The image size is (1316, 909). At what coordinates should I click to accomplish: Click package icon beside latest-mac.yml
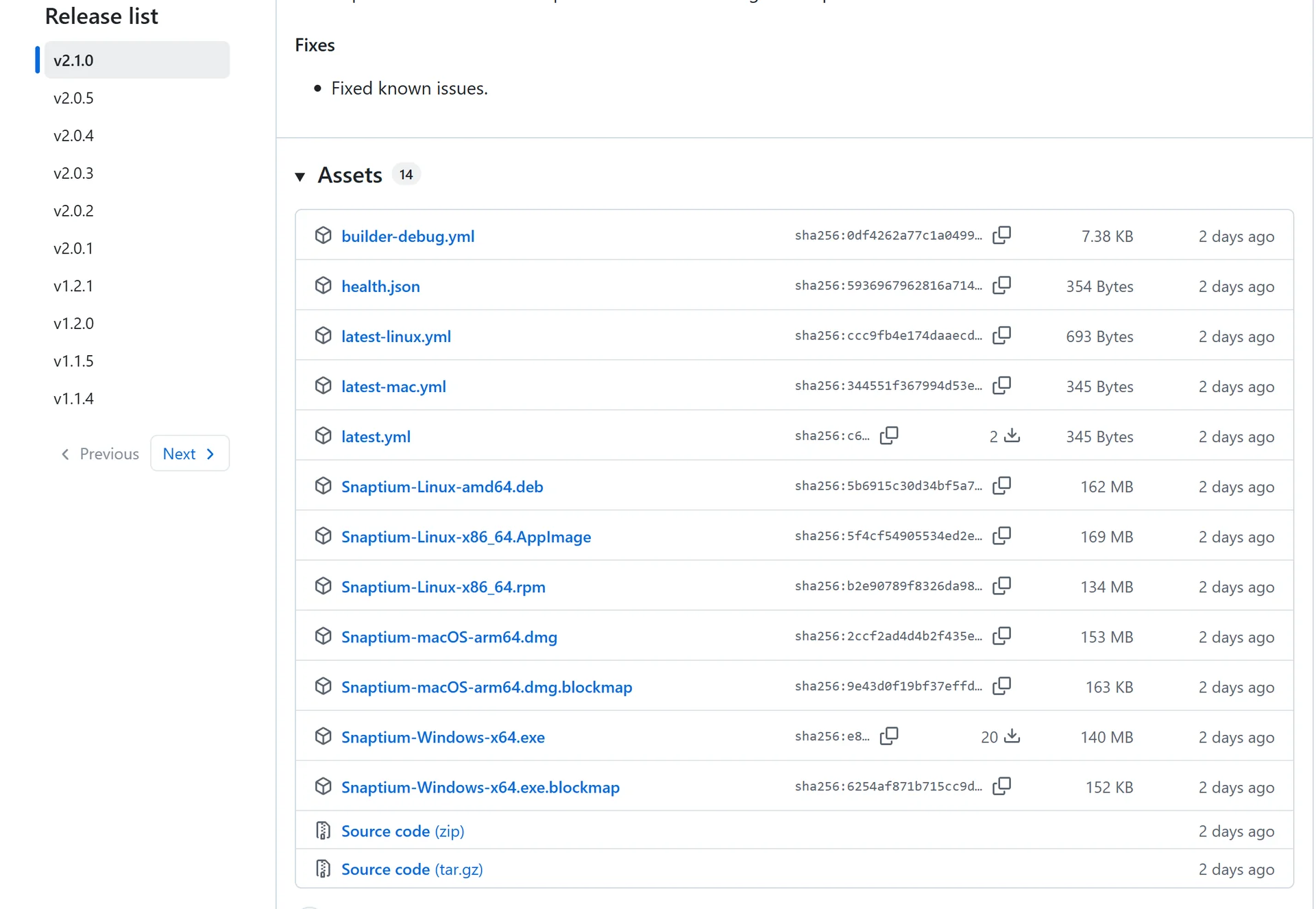(323, 385)
